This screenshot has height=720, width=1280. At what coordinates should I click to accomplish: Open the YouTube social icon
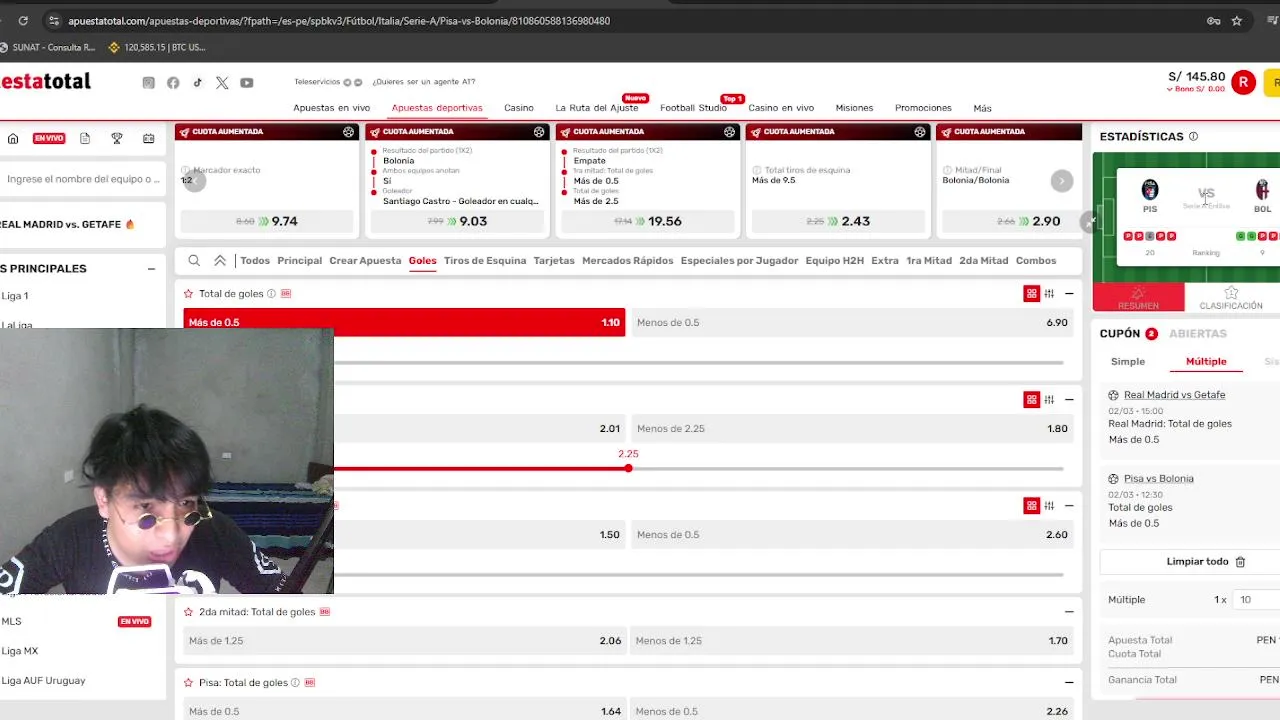247,83
